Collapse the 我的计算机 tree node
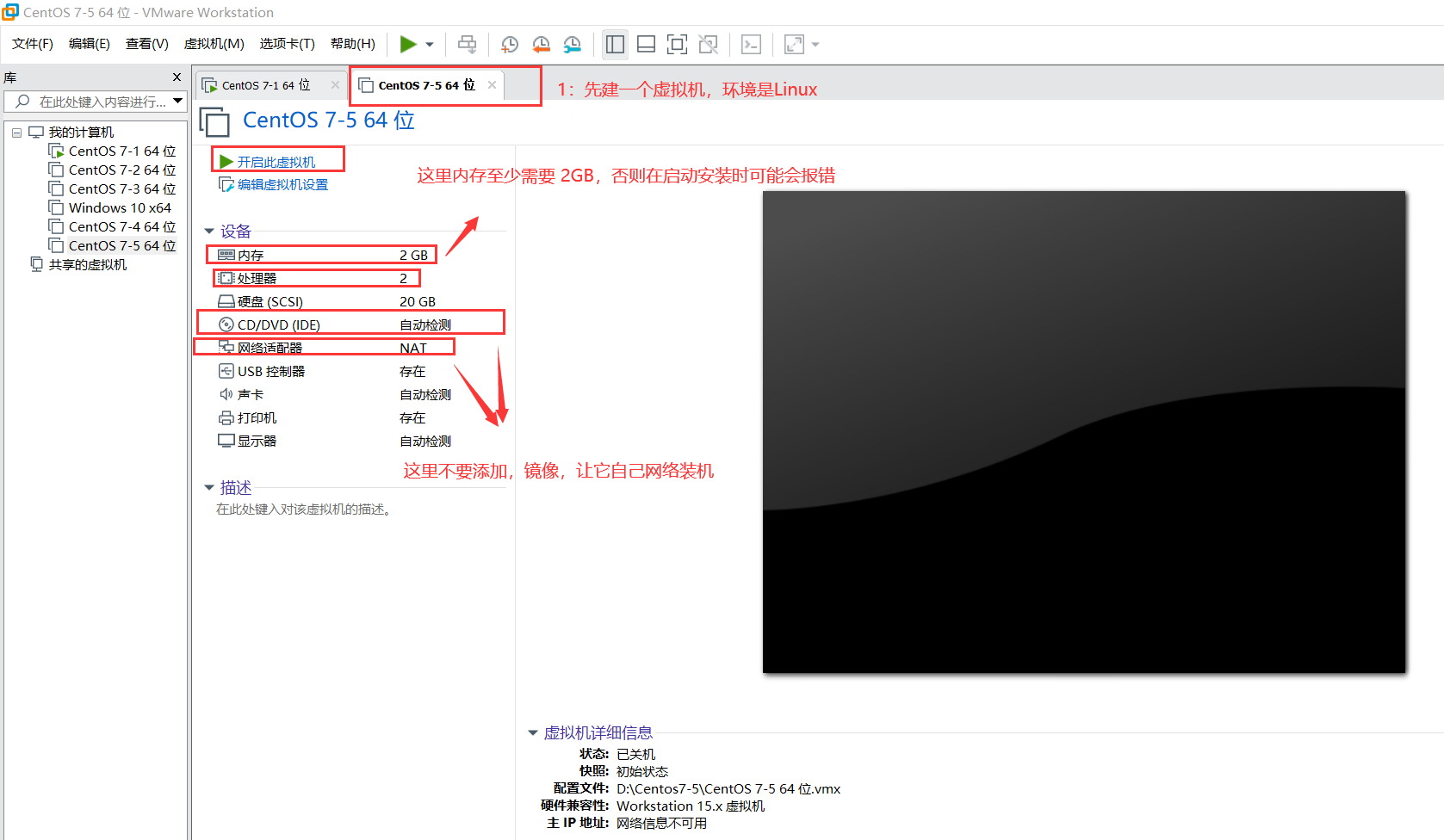This screenshot has width=1444, height=840. coord(16,133)
